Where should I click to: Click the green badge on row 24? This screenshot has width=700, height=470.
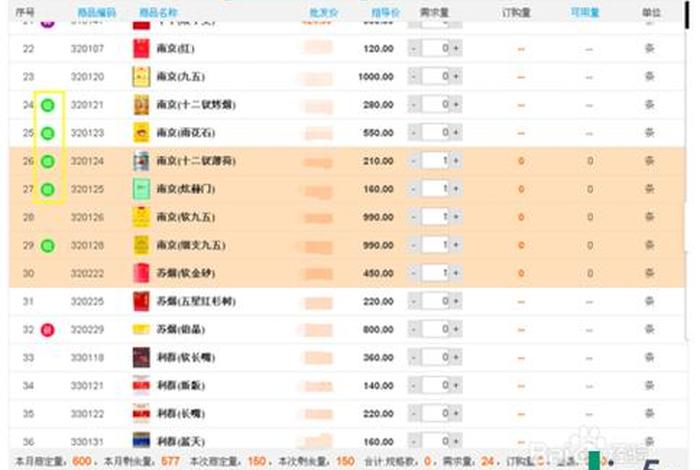(48, 105)
